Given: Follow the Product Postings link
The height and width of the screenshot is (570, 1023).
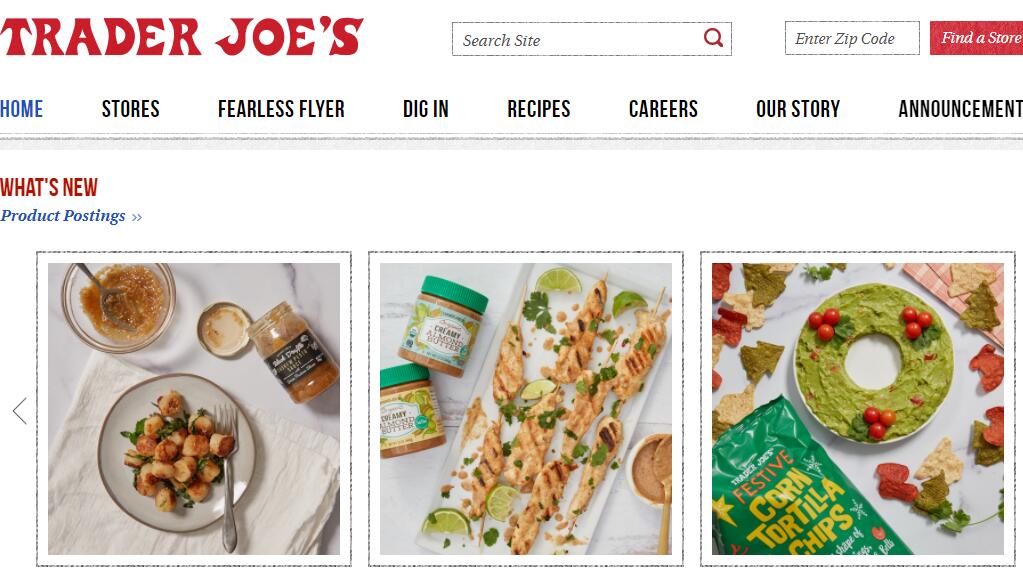Looking at the screenshot, I should pos(63,216).
